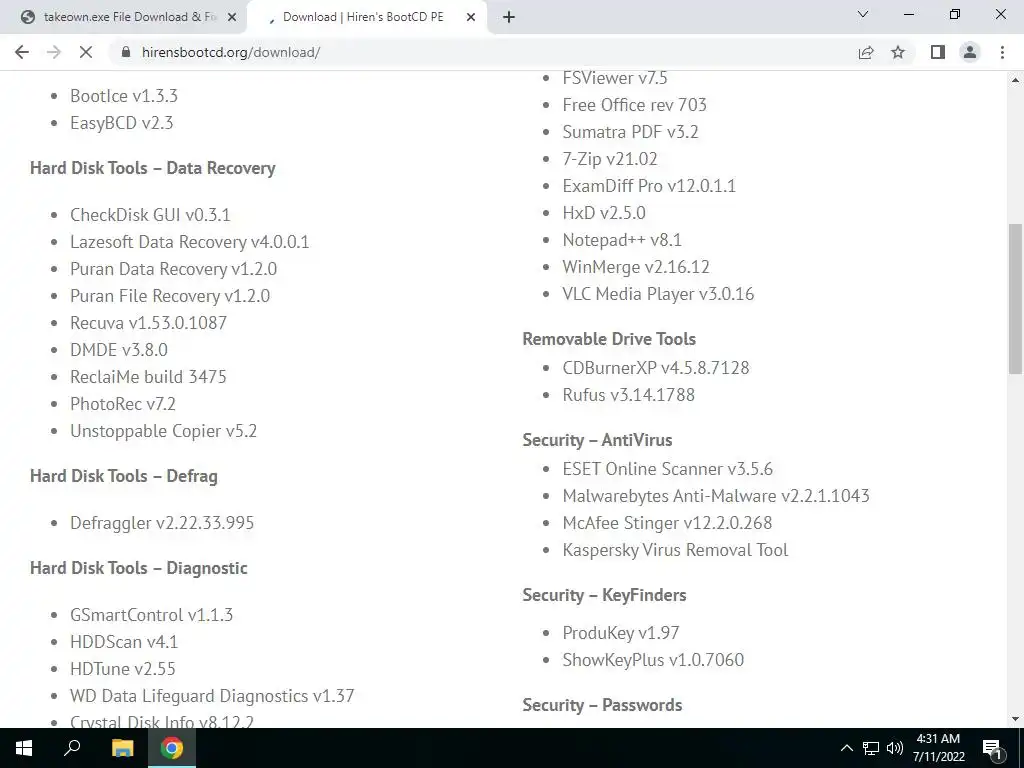The width and height of the screenshot is (1024, 768).
Task: Click '7-Zip v21.02' entry
Action: click(x=610, y=159)
